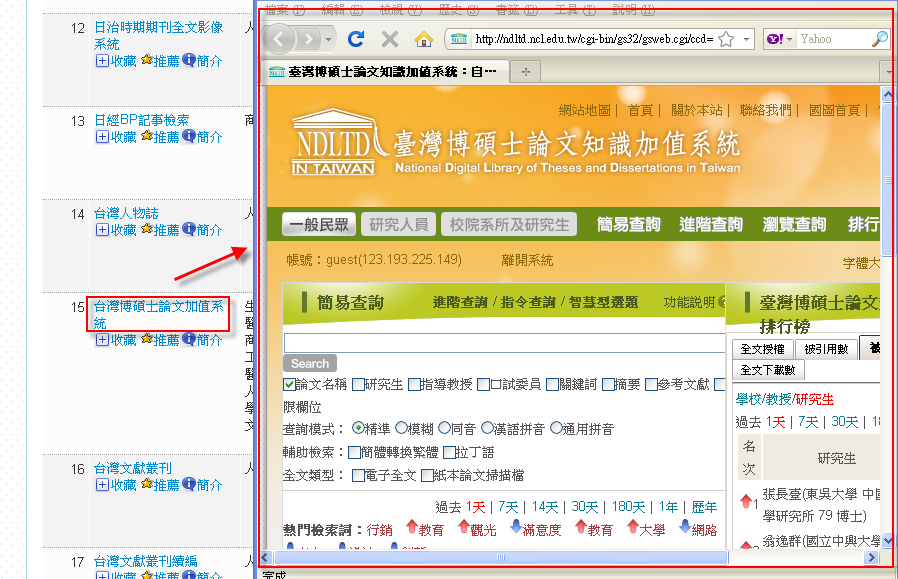This screenshot has width=898, height=579.
Task: Open the 台灣博碩士論文加值系統 link
Action: tap(158, 314)
